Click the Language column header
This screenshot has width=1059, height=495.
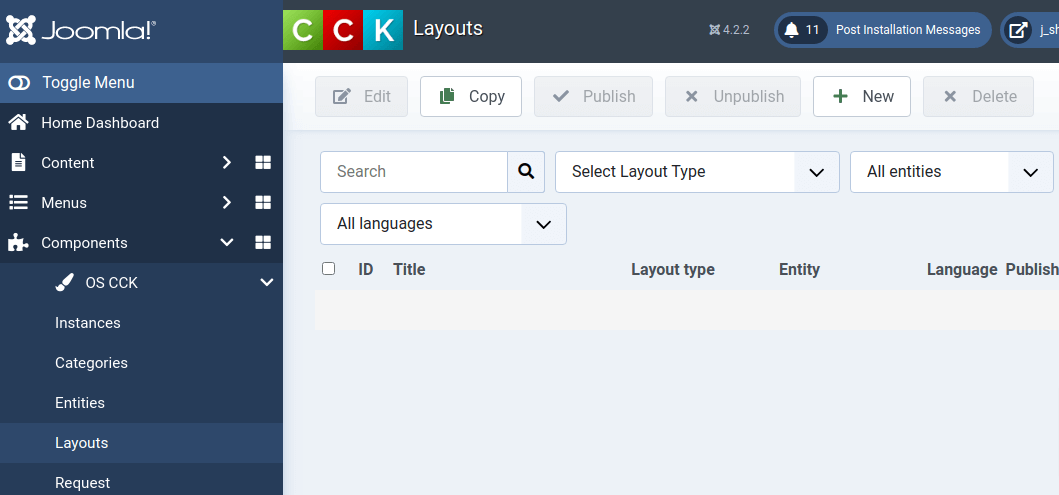[x=962, y=269]
